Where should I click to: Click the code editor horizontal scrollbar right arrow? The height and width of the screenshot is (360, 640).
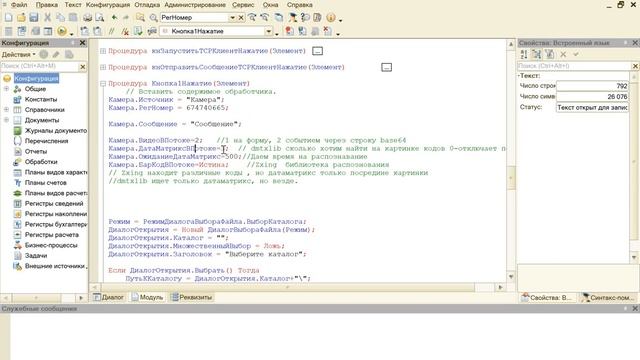(x=500, y=287)
